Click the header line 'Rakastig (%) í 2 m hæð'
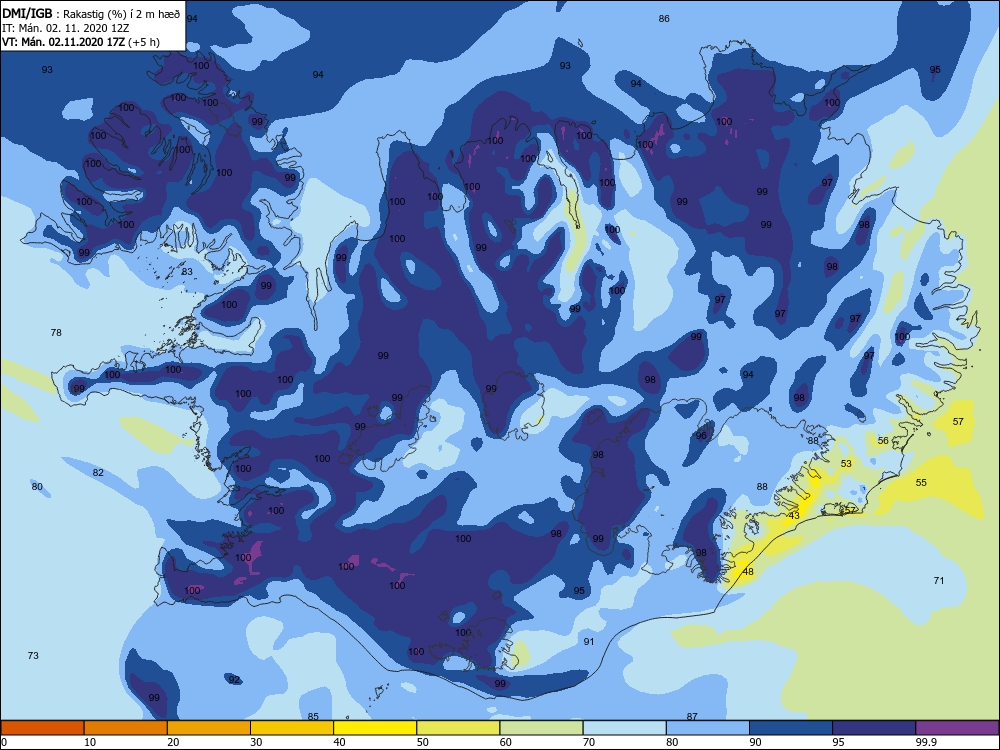This screenshot has width=1000, height=750. coord(121,14)
